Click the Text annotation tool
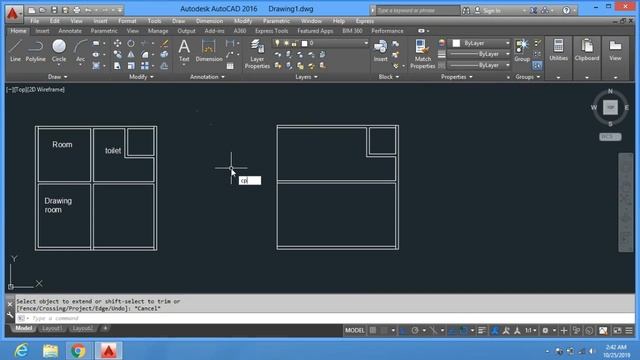This screenshot has width=640, height=360. (184, 51)
